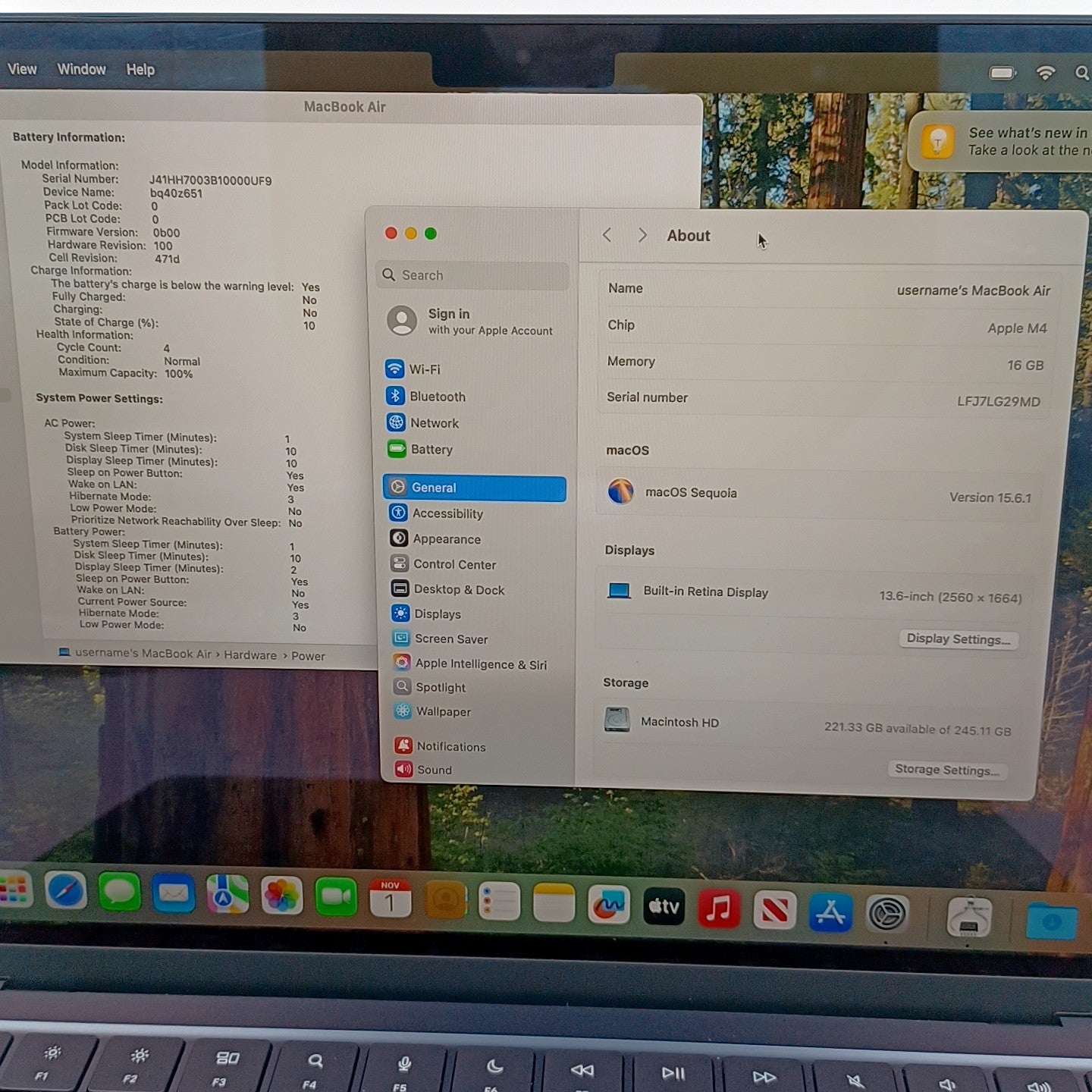The width and height of the screenshot is (1092, 1092).
Task: Launch Safari from the Dock
Action: 66,891
